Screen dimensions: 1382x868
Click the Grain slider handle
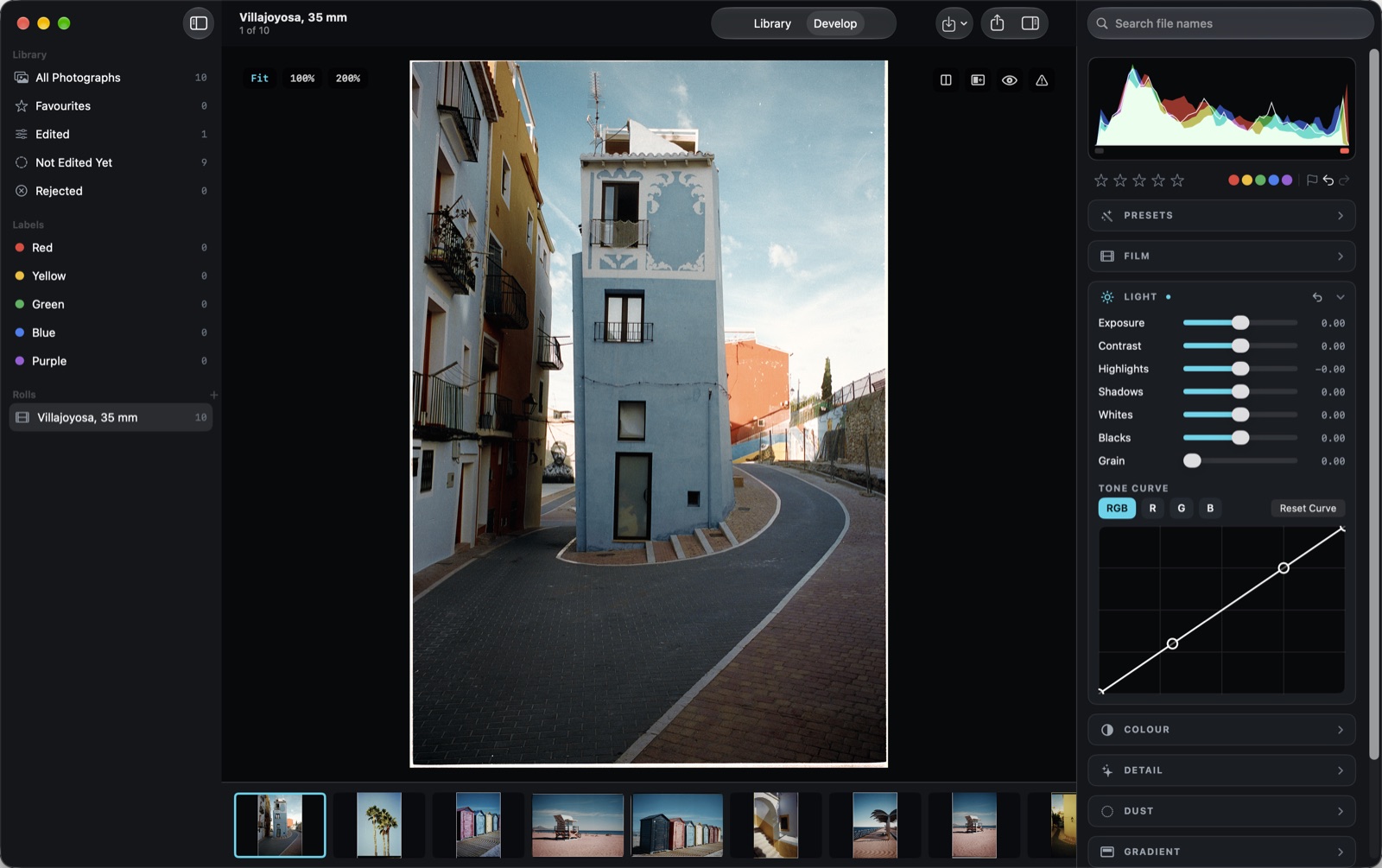click(1192, 461)
